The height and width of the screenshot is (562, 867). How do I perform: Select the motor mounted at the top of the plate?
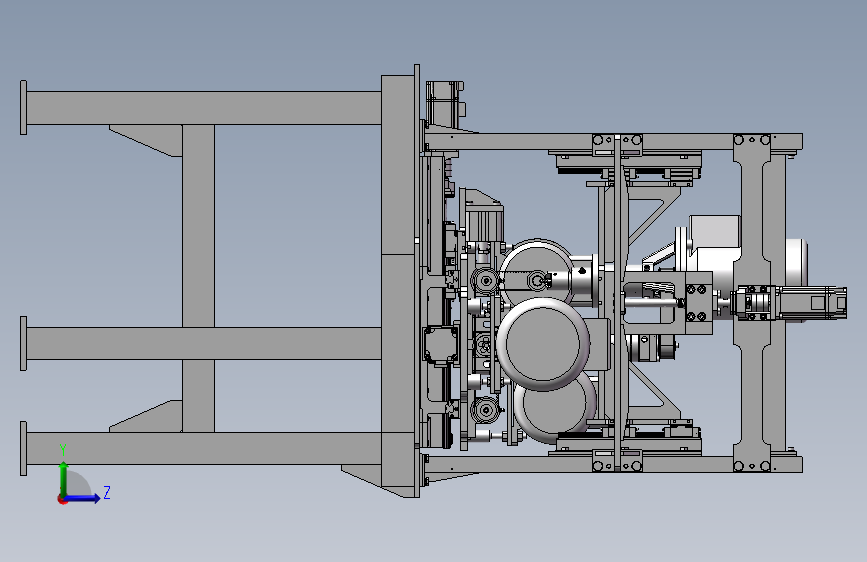(445, 103)
